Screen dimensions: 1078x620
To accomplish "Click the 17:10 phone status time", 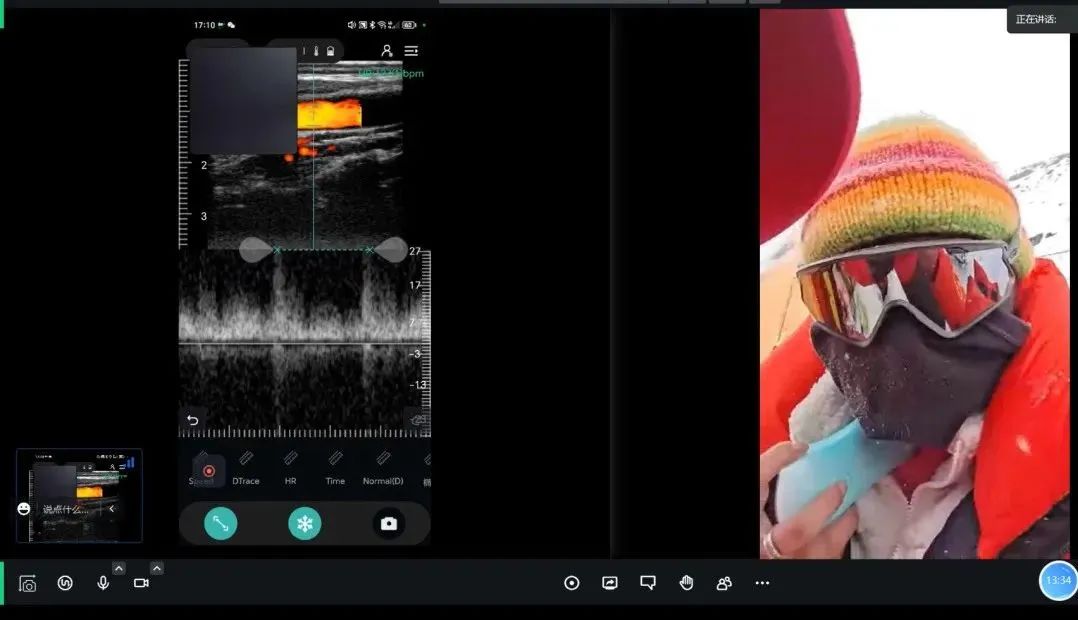I will 204,25.
